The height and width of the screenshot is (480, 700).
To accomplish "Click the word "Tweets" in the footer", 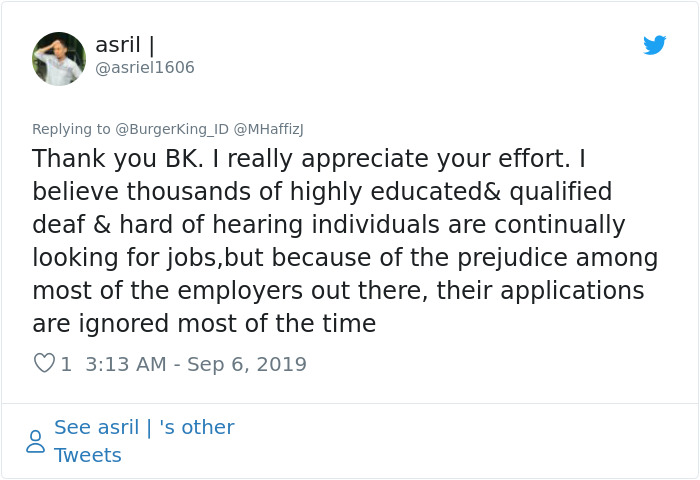I will pos(88,455).
